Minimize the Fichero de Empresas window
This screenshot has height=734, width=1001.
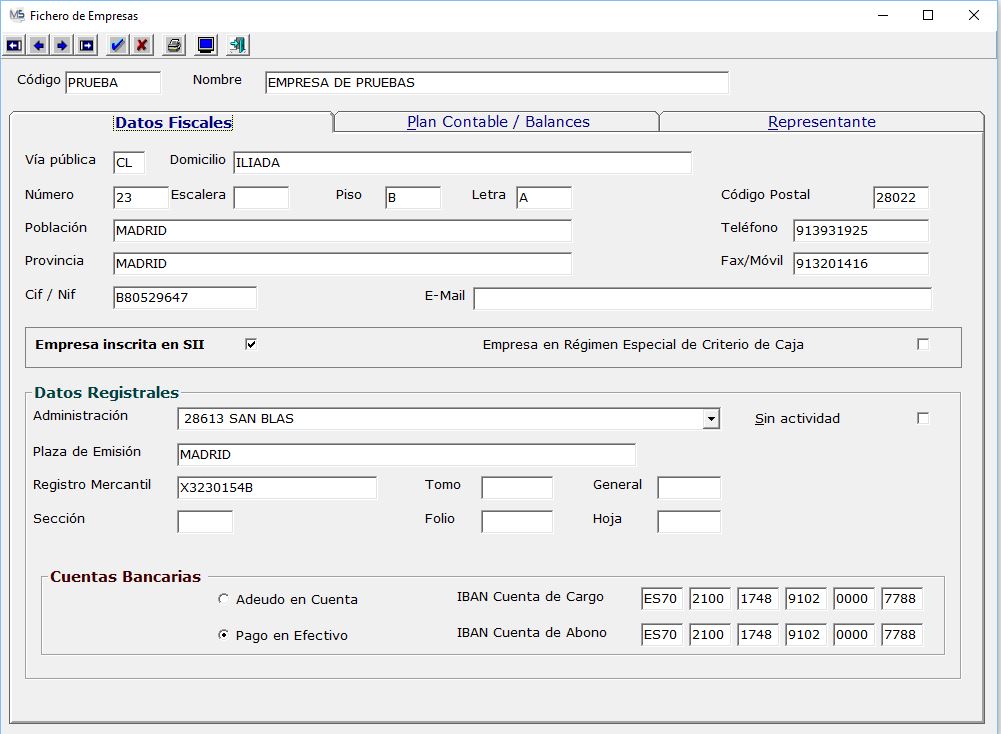pyautogui.click(x=883, y=15)
